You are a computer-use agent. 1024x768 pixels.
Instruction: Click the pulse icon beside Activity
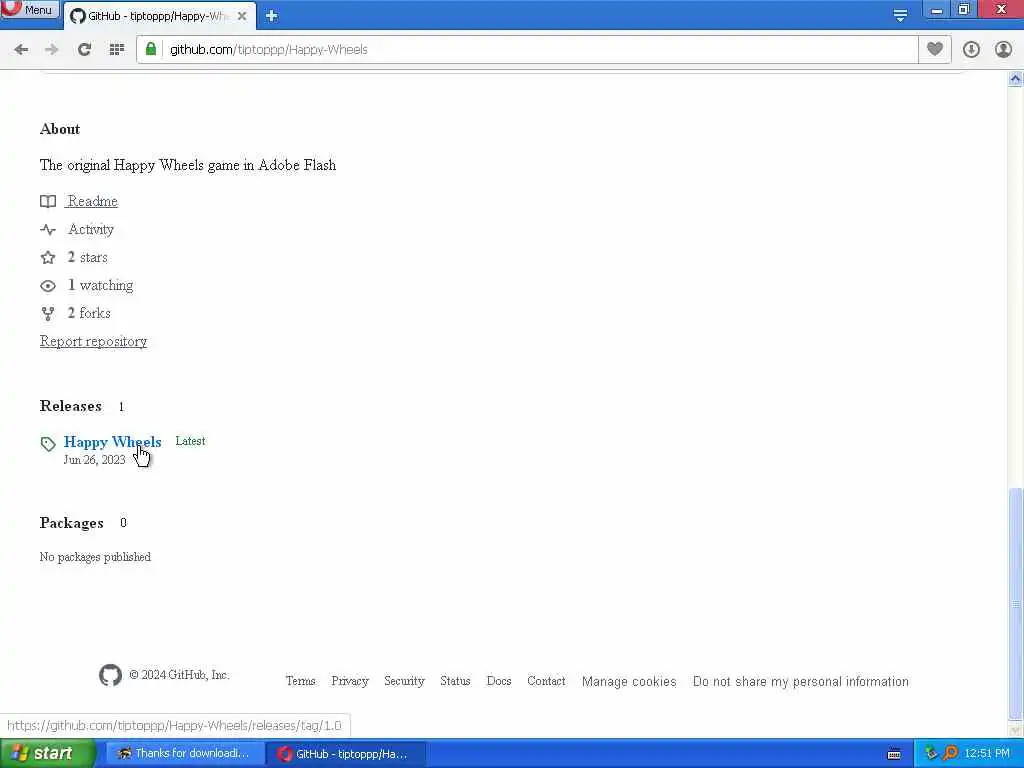(48, 230)
